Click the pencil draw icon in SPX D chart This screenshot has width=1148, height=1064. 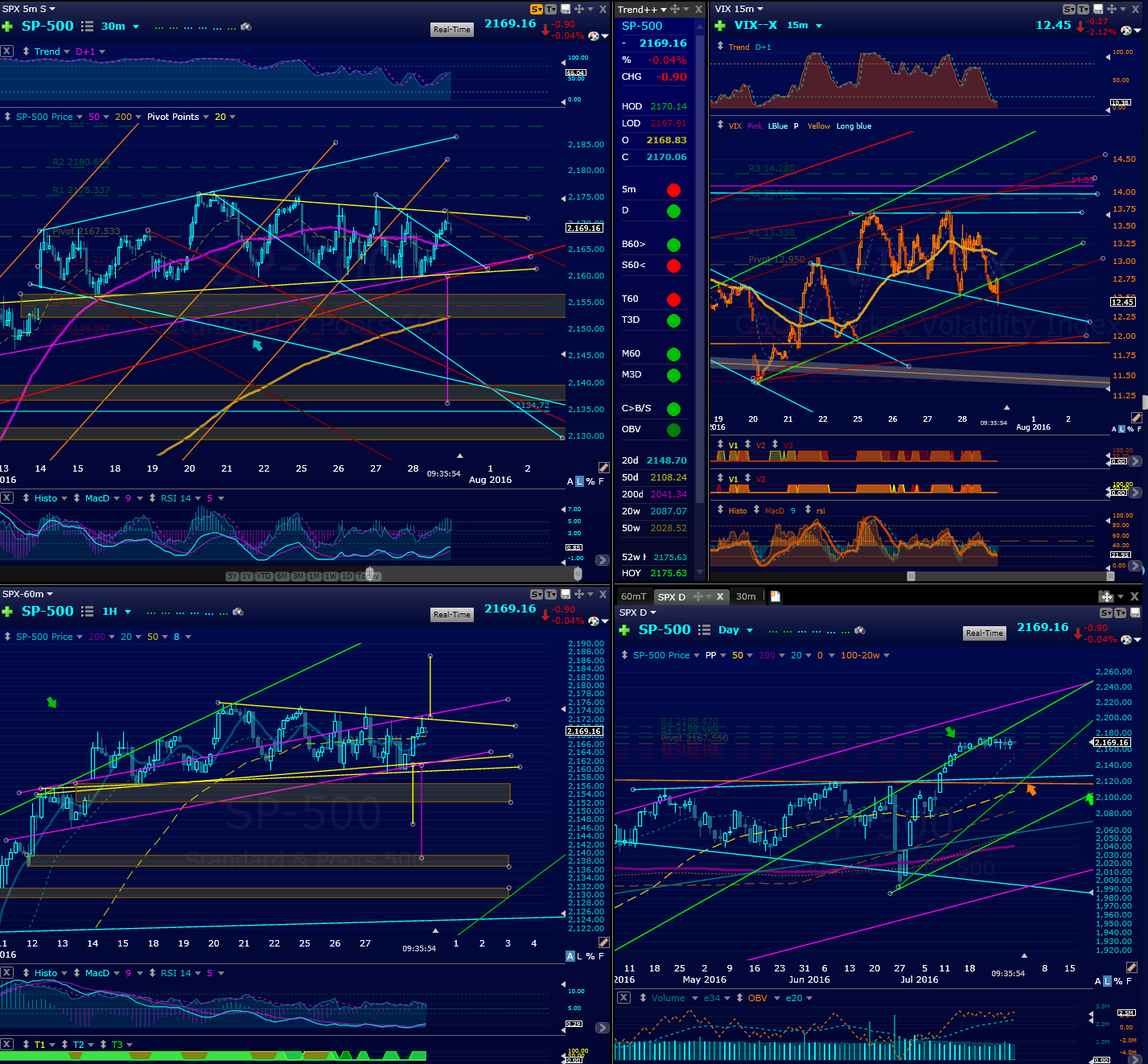(1131, 967)
